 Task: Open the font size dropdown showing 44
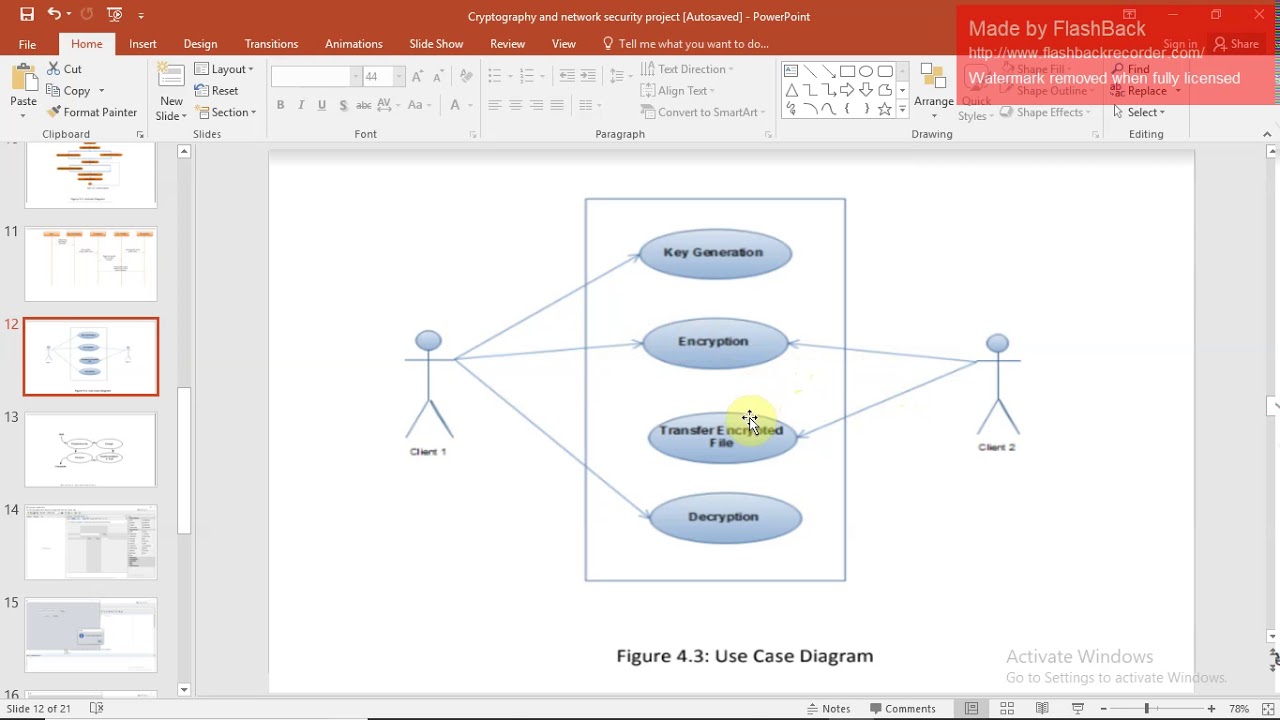tap(398, 76)
